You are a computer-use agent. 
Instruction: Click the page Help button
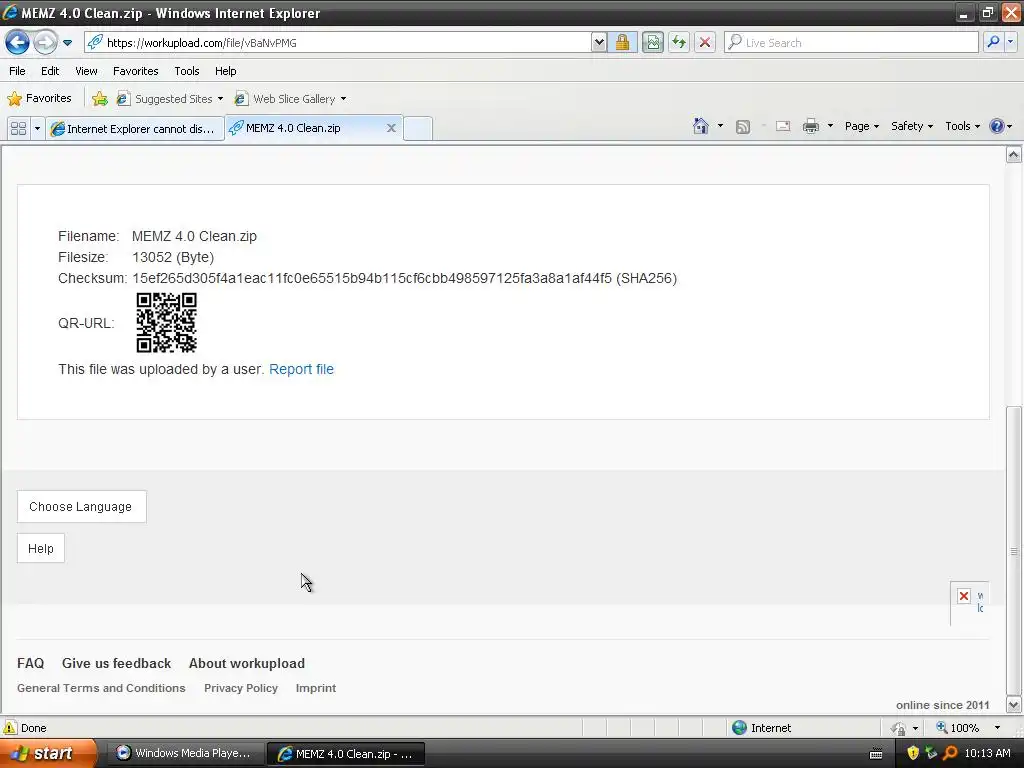[40, 549]
